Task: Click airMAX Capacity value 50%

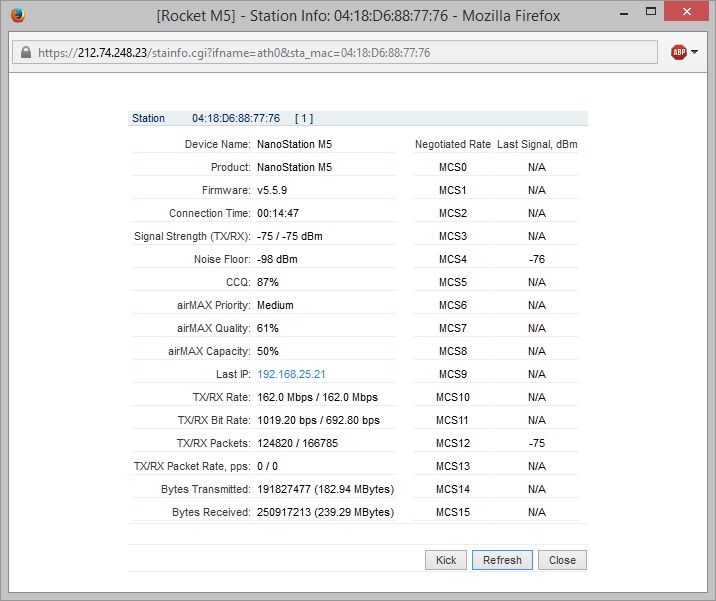Action: (268, 351)
